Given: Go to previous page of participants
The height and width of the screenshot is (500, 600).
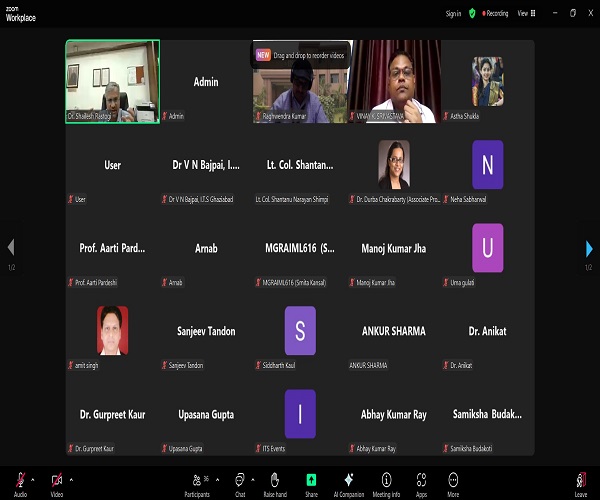Looking at the screenshot, I should pyautogui.click(x=11, y=247).
